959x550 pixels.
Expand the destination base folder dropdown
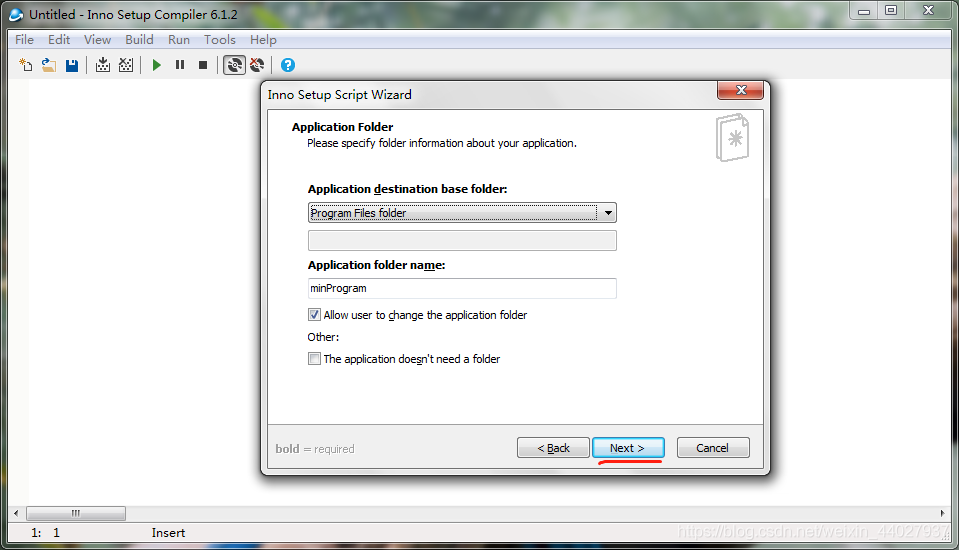[608, 213]
